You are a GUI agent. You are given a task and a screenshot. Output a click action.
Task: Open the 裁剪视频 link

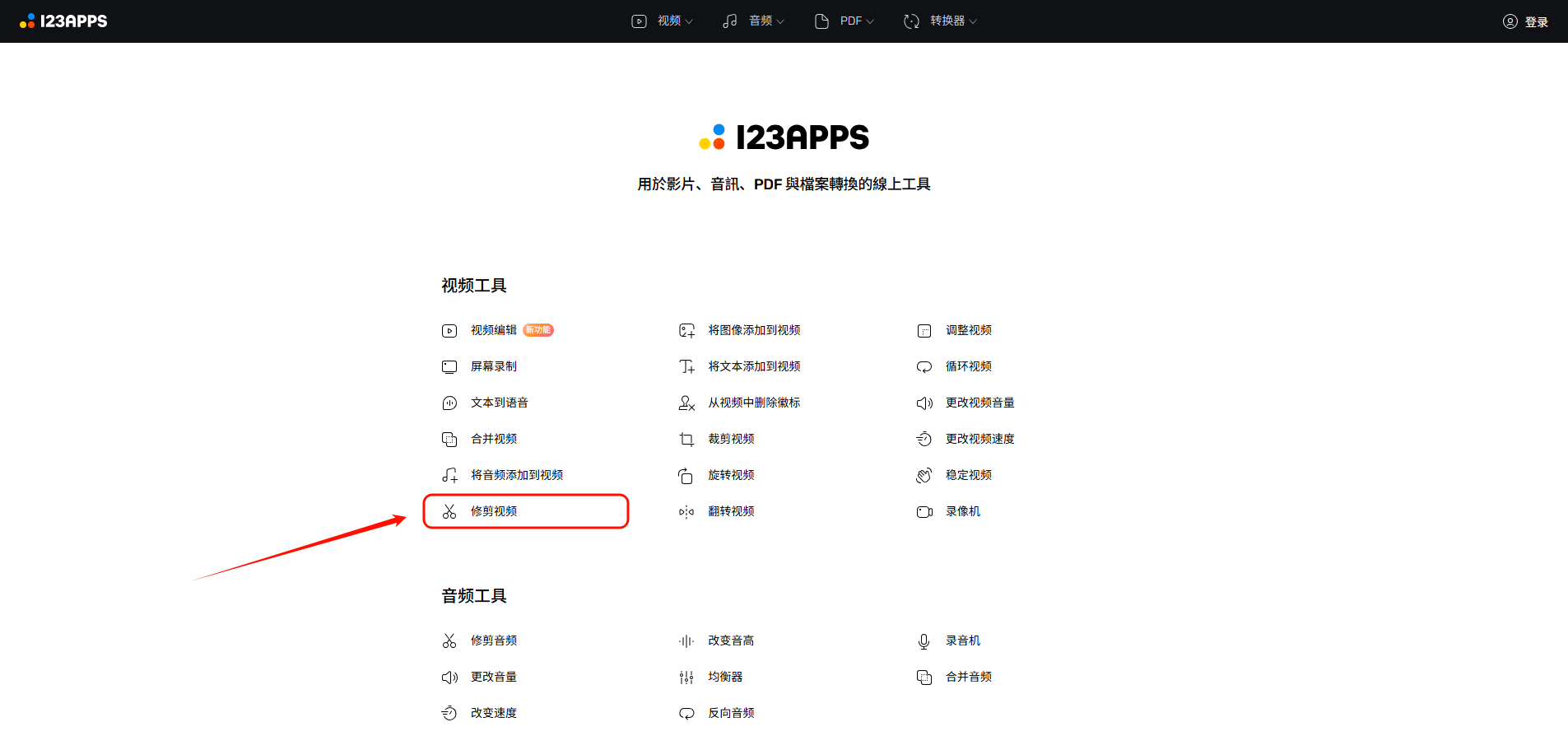(731, 439)
